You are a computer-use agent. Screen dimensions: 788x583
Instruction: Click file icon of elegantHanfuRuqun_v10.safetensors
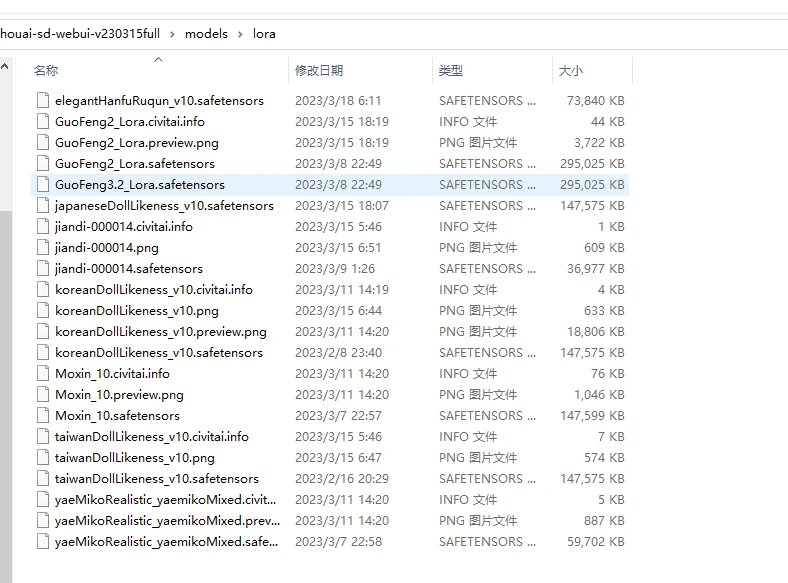pyautogui.click(x=43, y=101)
